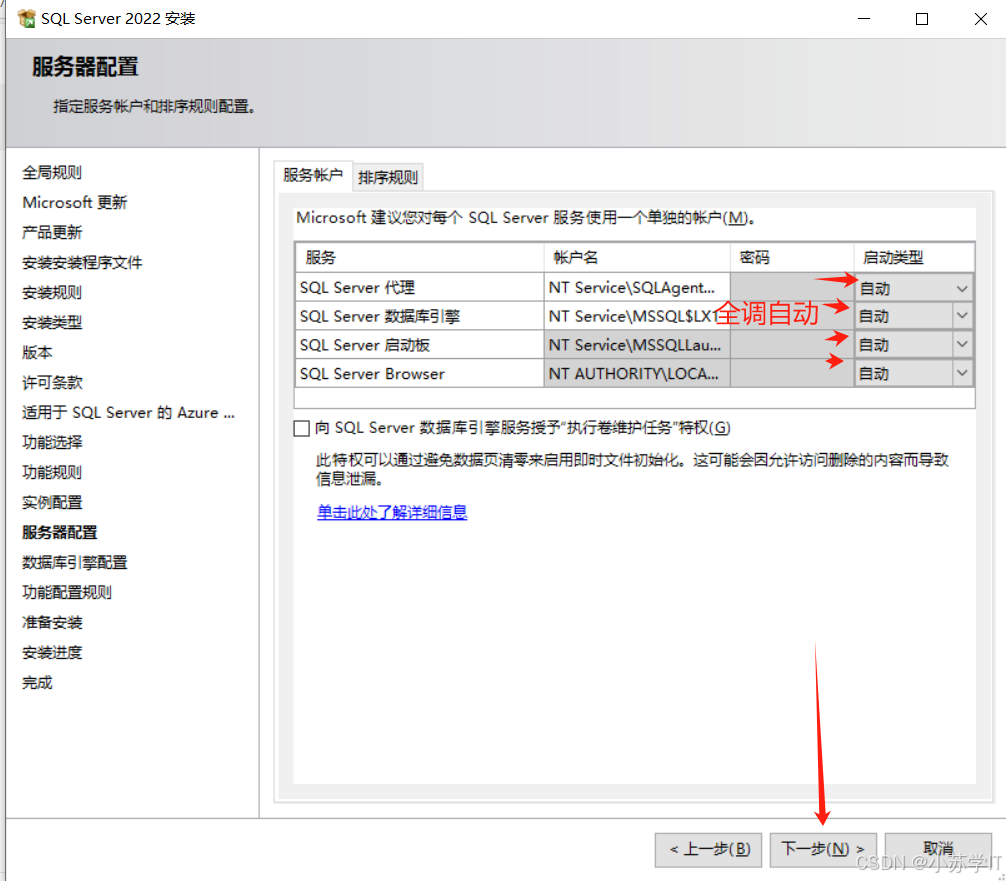Viewport: 1006px width, 881px height.
Task: Click the 完成 step in sidebar
Action: [x=37, y=683]
